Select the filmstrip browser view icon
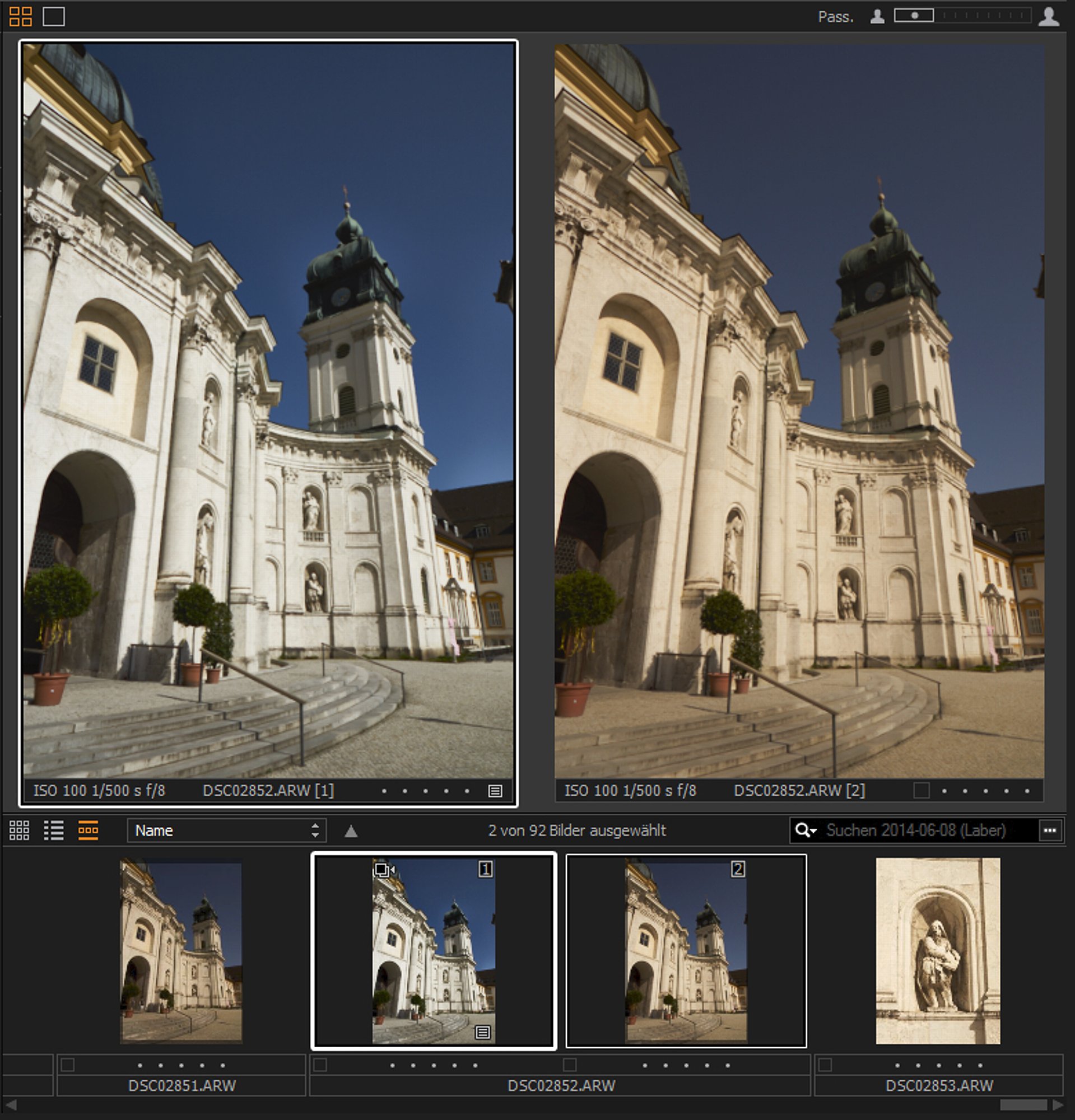 (x=88, y=830)
